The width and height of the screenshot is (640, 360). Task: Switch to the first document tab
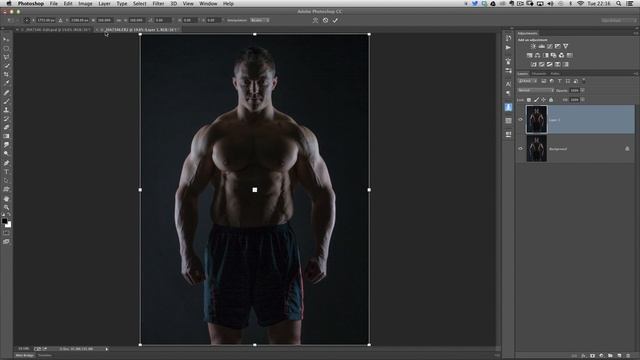(56, 30)
